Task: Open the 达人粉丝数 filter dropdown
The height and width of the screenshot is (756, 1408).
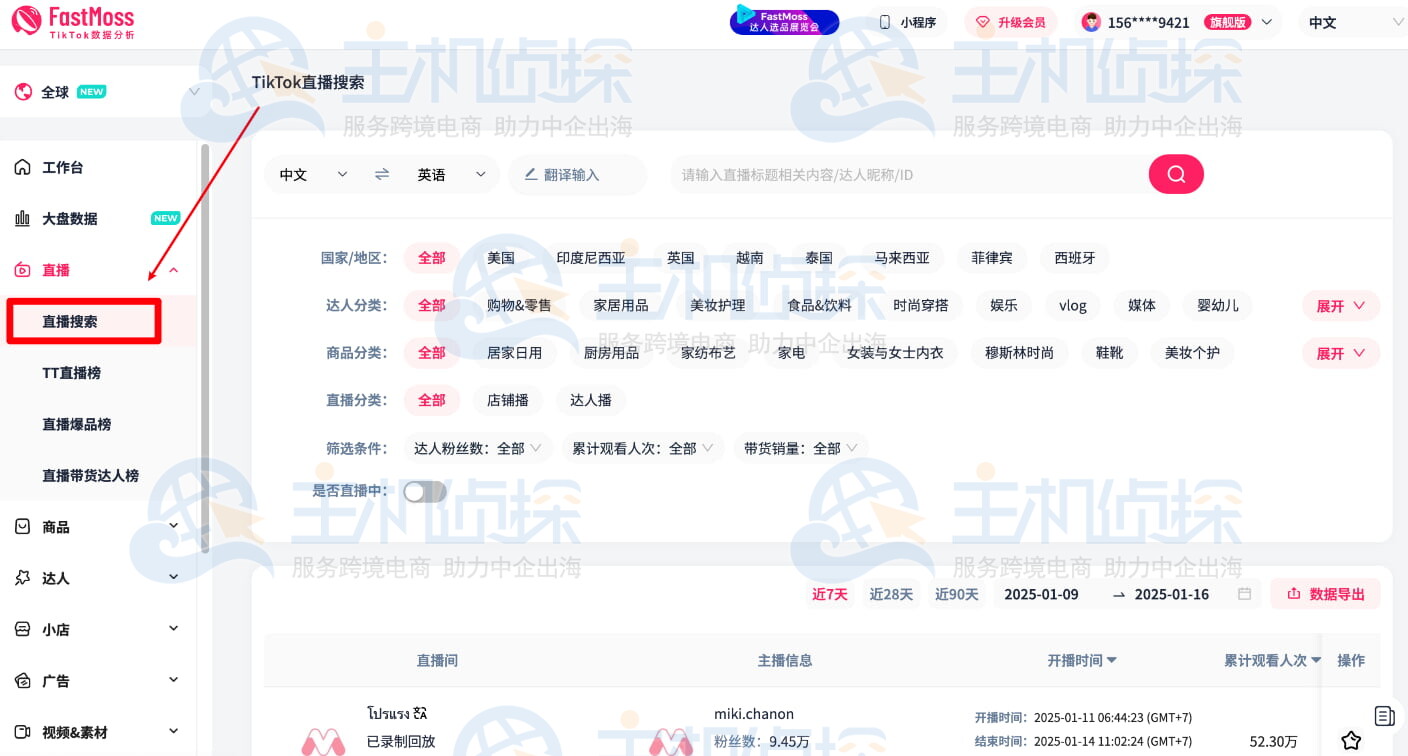Action: [x=478, y=447]
